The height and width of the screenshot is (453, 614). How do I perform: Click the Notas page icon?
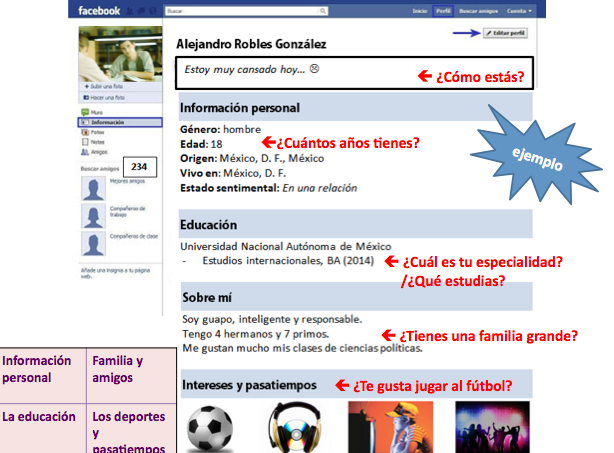[x=85, y=142]
